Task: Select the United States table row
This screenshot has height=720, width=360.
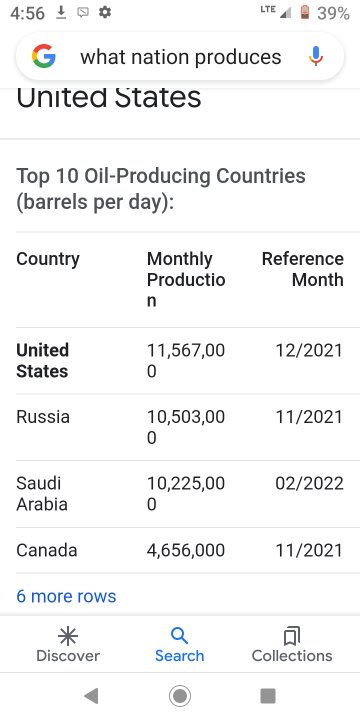Action: coord(180,361)
